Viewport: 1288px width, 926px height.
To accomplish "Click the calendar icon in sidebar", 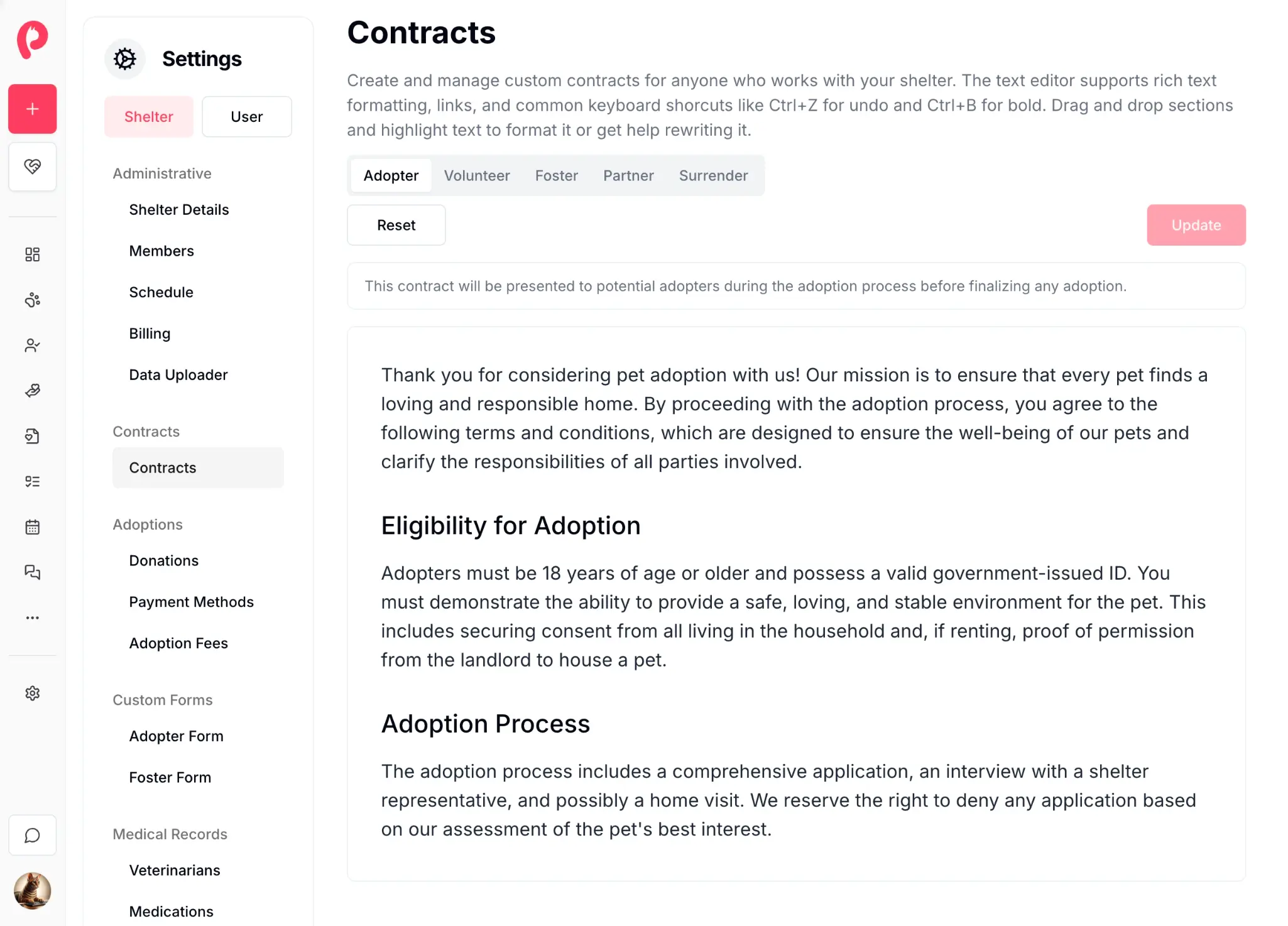I will point(33,527).
